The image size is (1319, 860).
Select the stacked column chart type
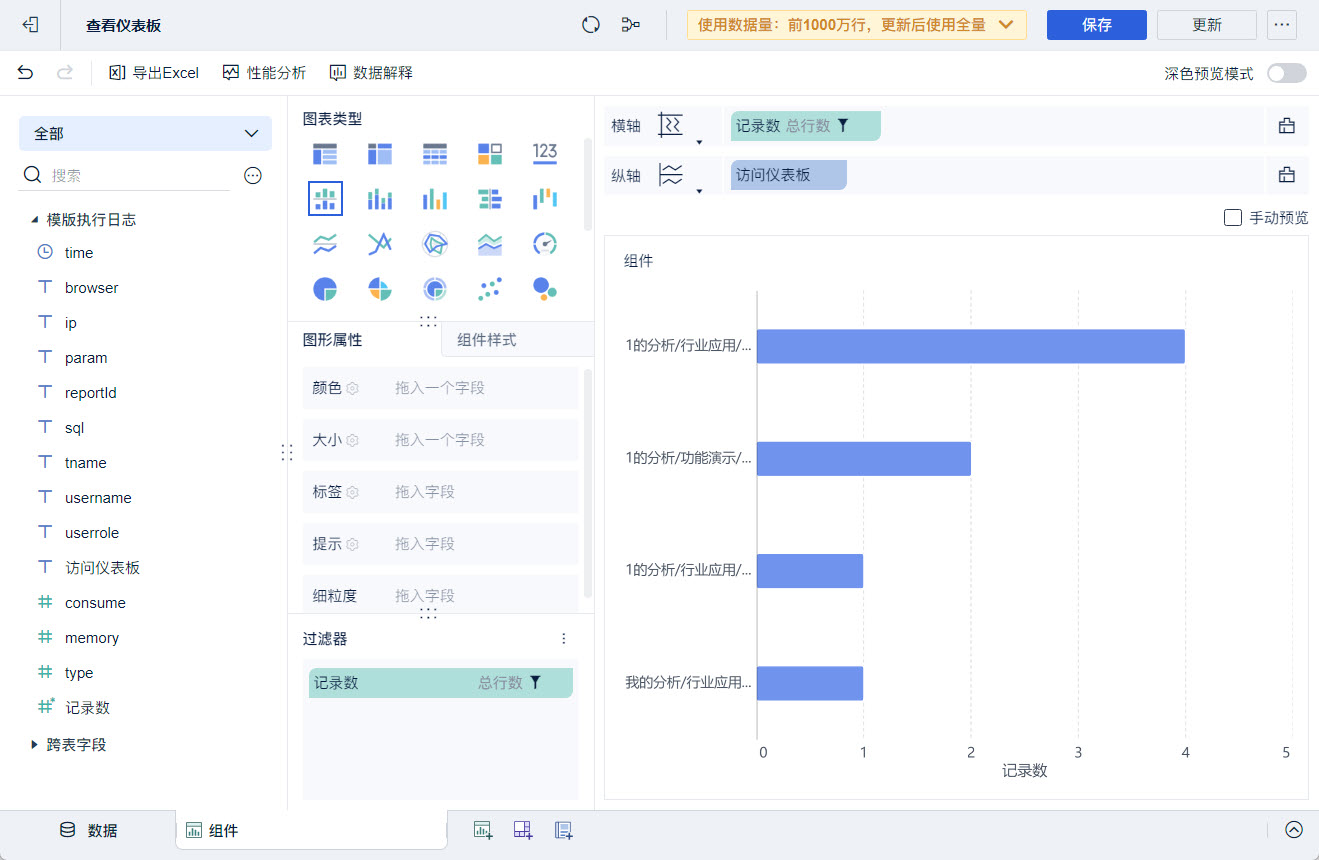pos(380,198)
